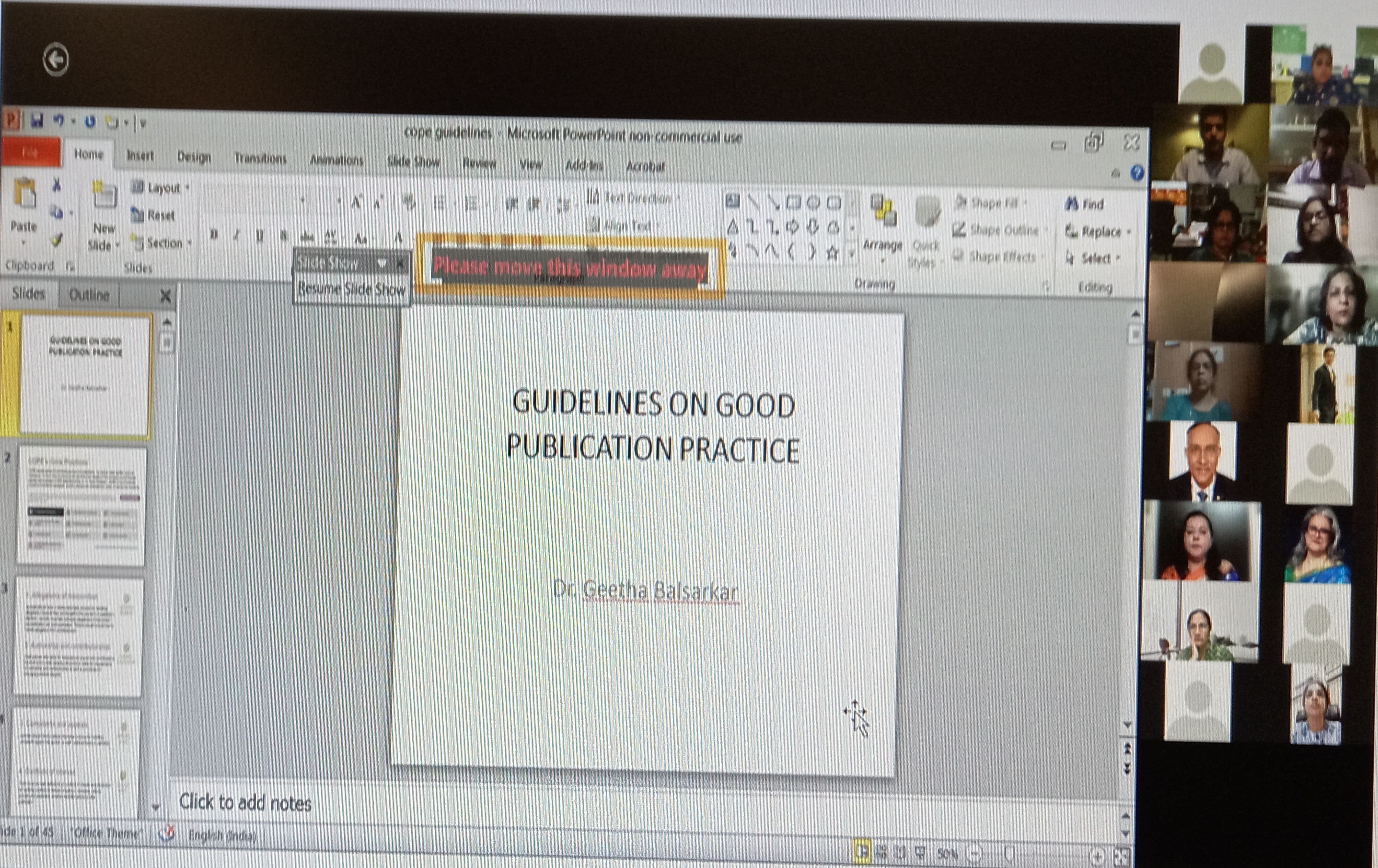Select the Star shape in Drawing gallery
Screen dimensions: 1378x868
pyautogui.click(x=832, y=253)
